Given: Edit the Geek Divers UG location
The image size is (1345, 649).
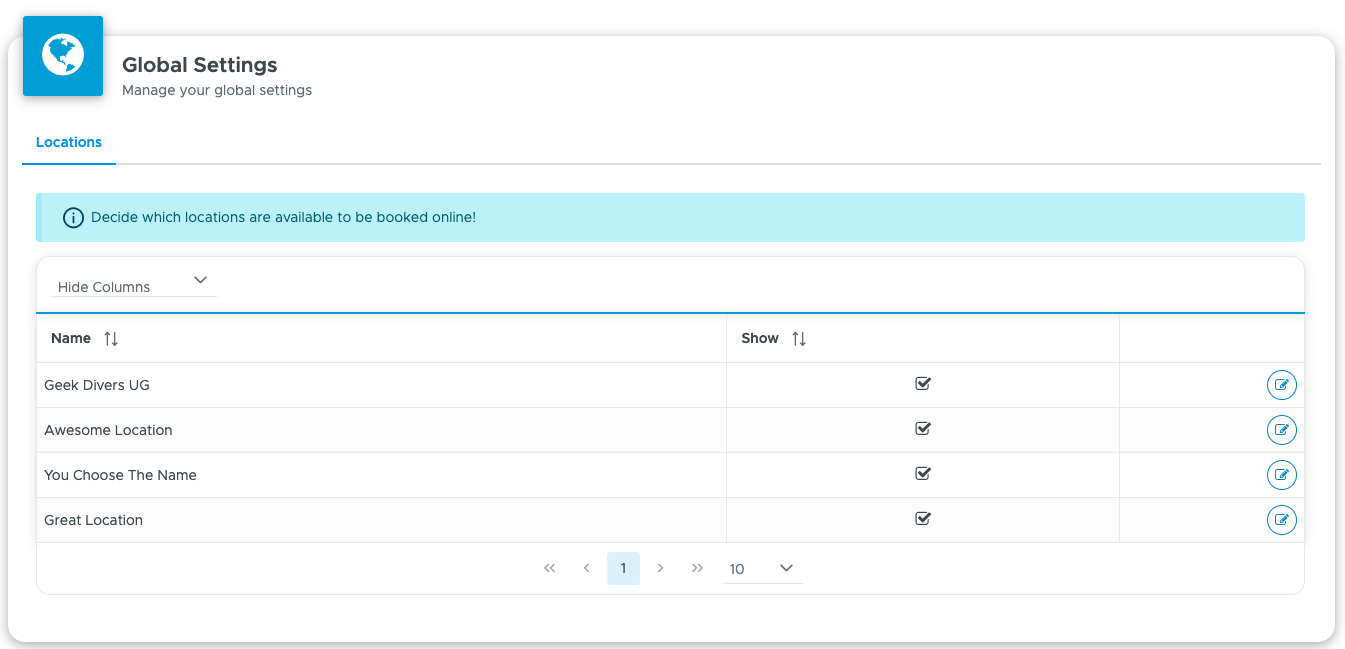Looking at the screenshot, I should pos(1281,385).
